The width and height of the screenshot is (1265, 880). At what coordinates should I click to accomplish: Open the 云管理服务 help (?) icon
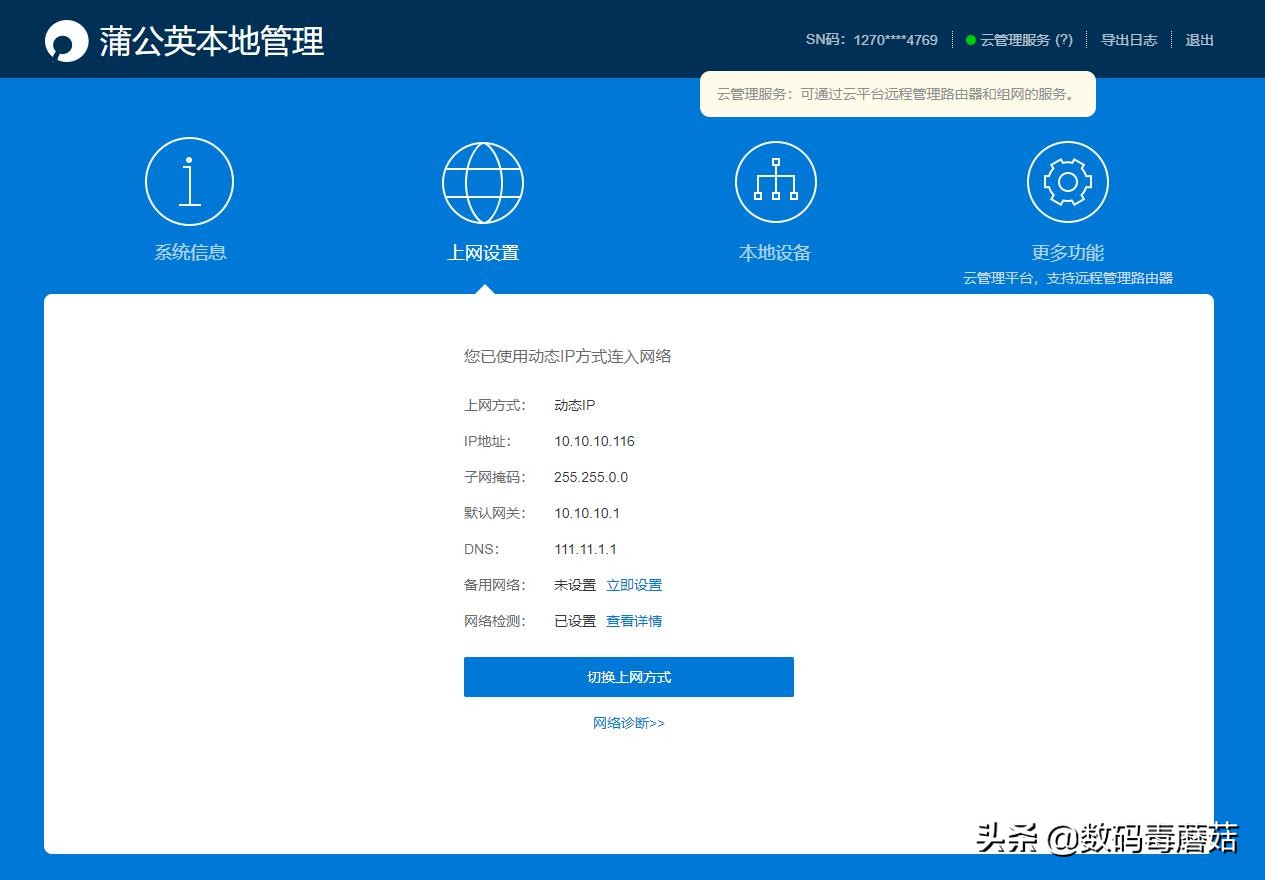point(1065,40)
